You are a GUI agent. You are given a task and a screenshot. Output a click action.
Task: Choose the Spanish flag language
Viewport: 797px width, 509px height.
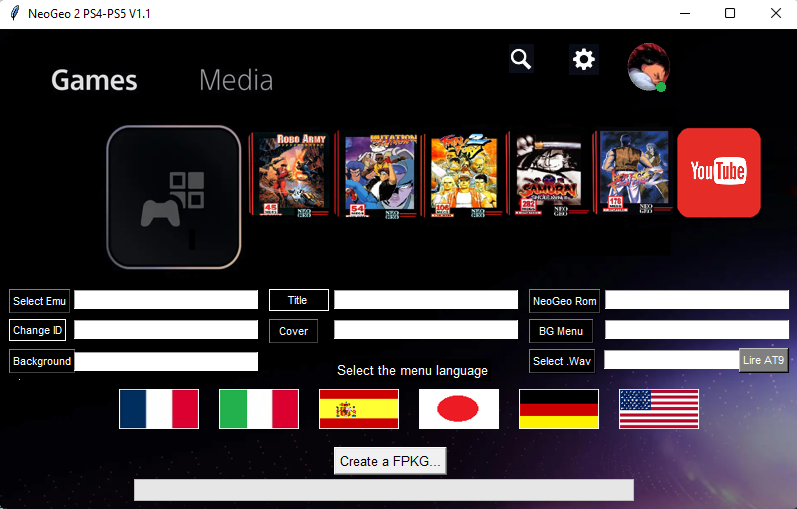[359, 409]
